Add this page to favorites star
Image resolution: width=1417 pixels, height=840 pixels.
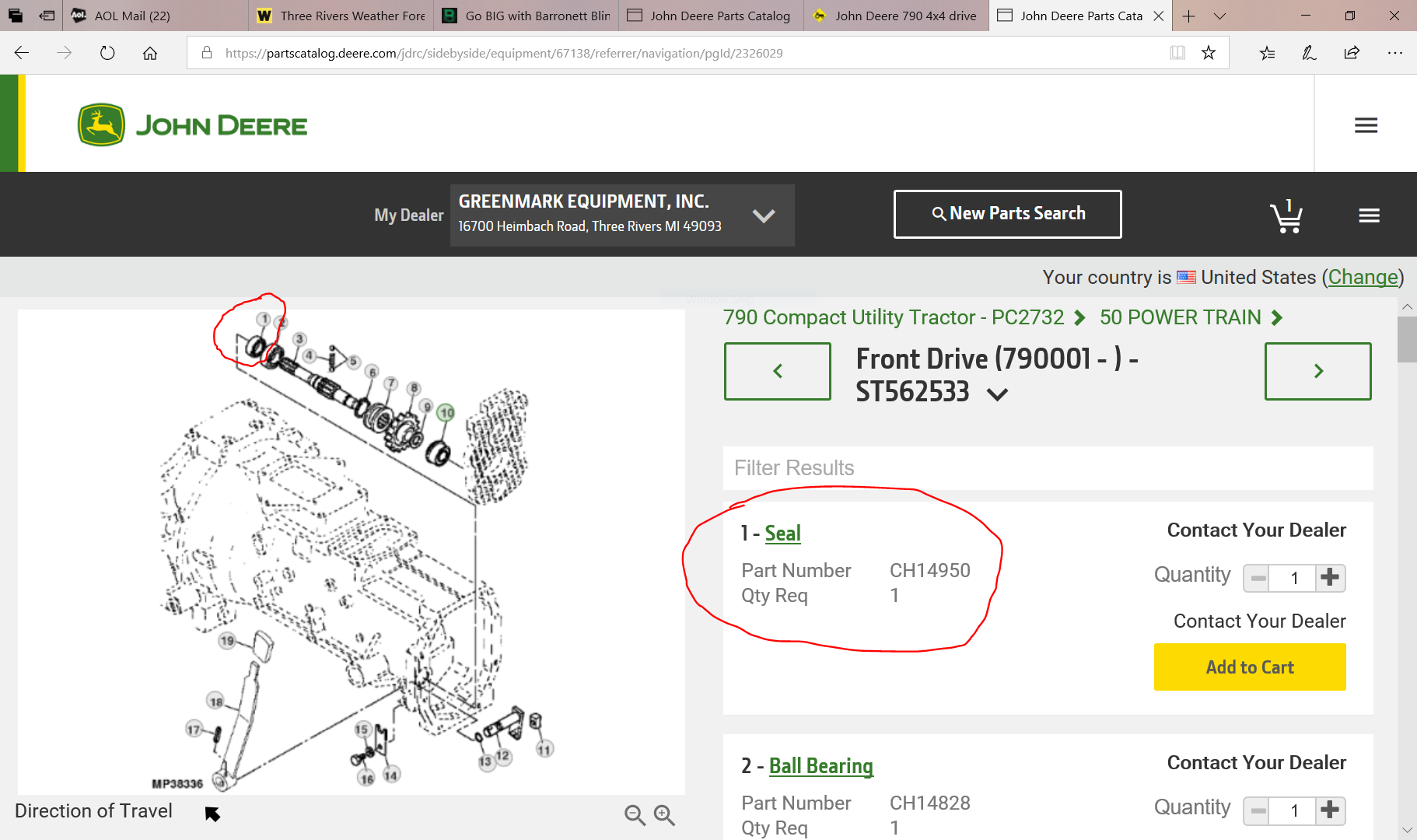click(x=1209, y=53)
